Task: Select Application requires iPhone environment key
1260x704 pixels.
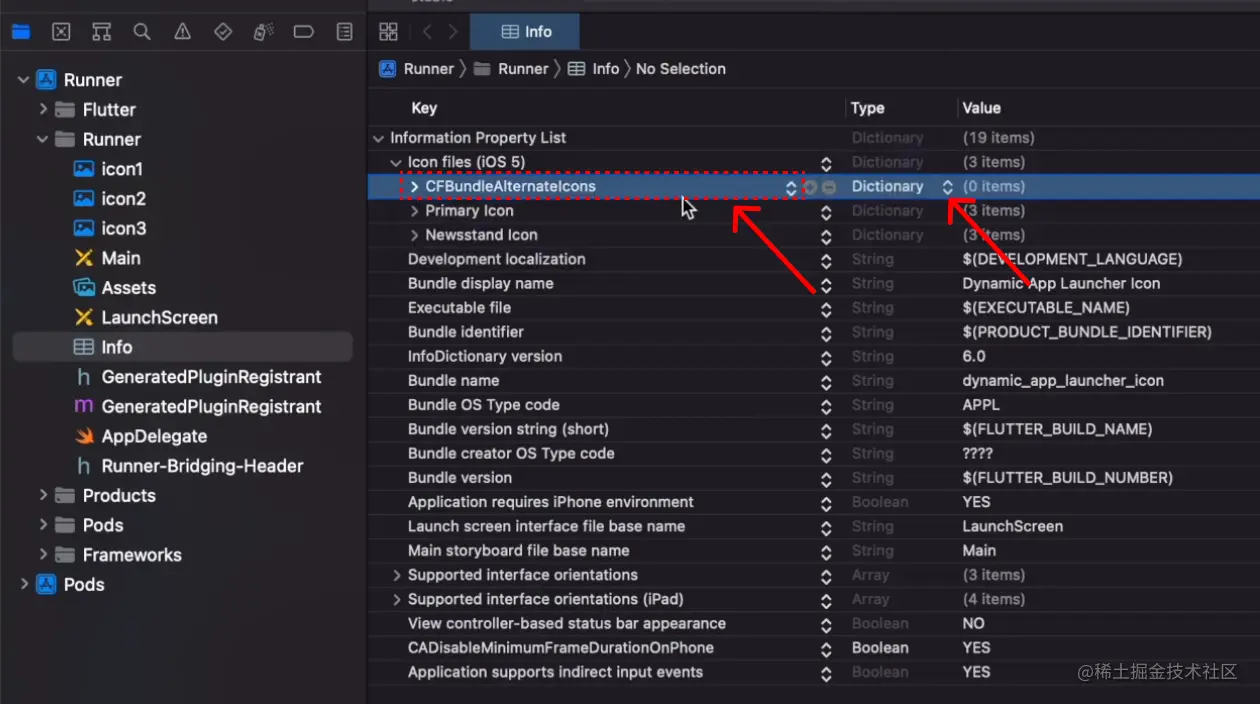Action: tap(551, 502)
